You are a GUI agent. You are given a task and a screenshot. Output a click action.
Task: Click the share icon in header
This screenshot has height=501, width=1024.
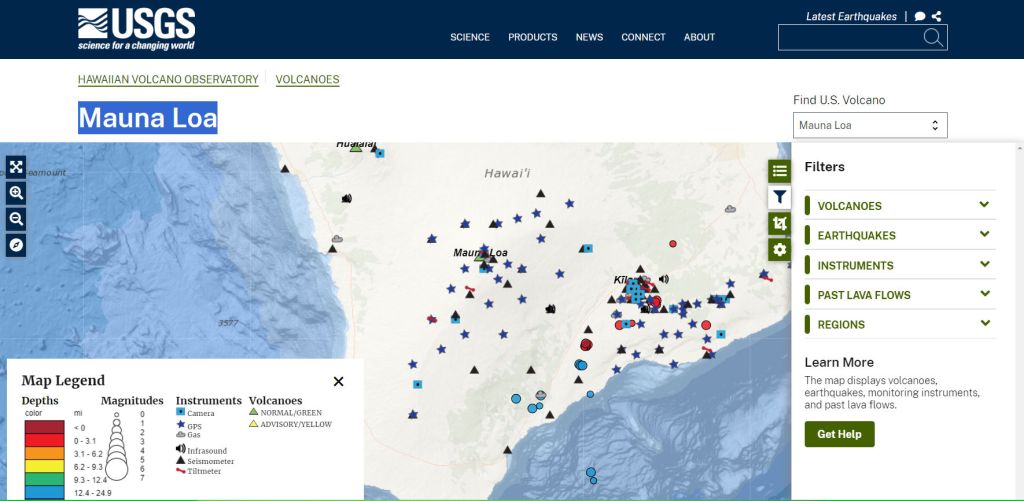coord(936,16)
